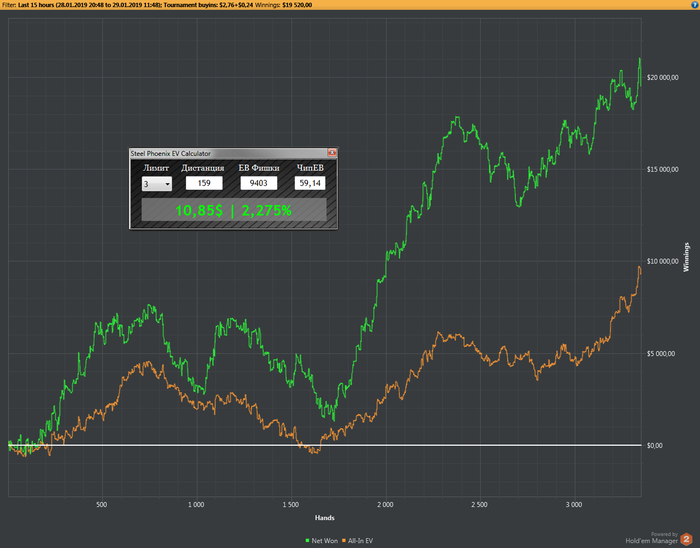
Task: Click the $0,00 axis value
Action: click(x=654, y=445)
